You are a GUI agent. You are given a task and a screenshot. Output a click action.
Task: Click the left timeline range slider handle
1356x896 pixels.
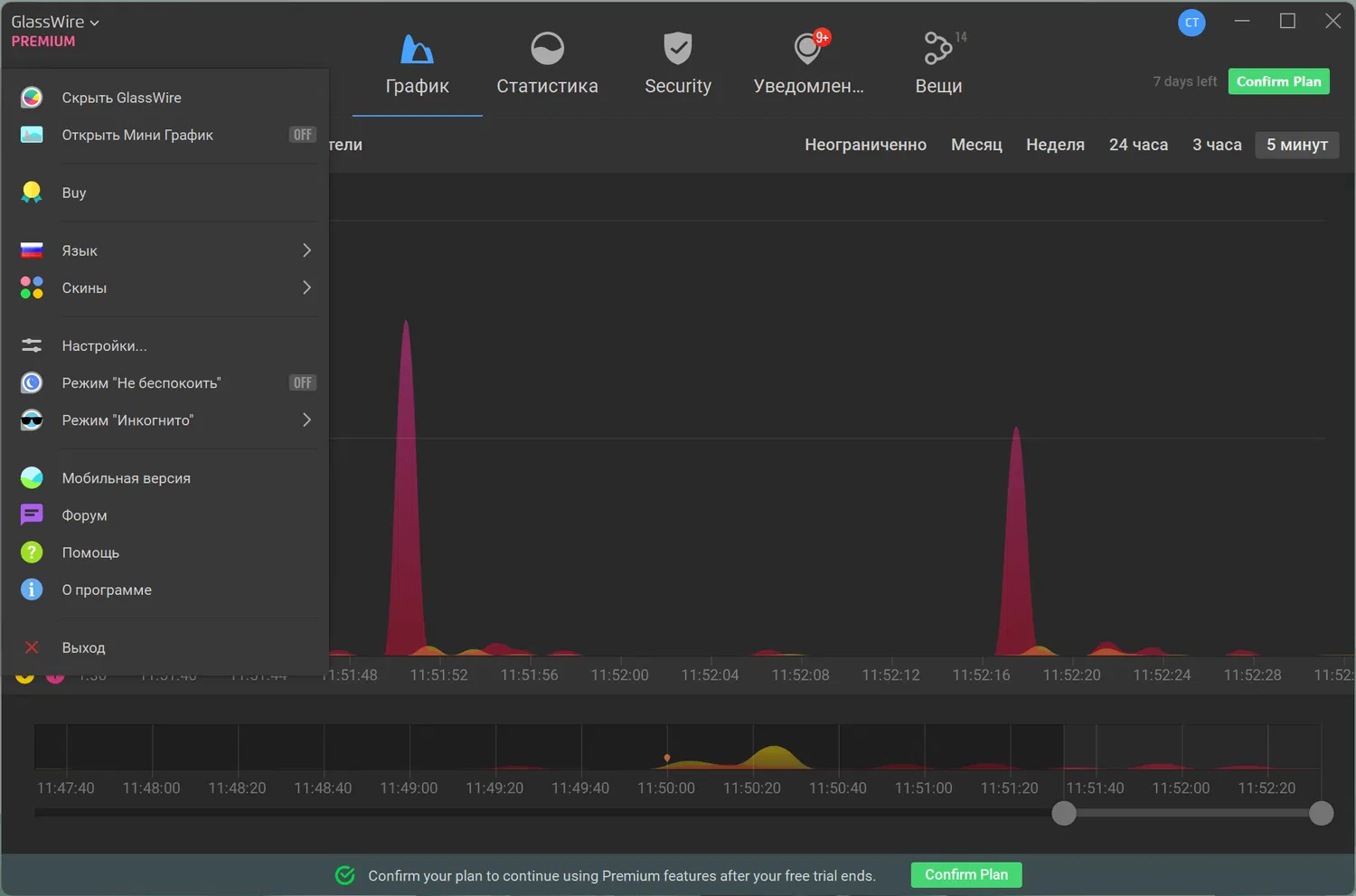[x=1064, y=813]
